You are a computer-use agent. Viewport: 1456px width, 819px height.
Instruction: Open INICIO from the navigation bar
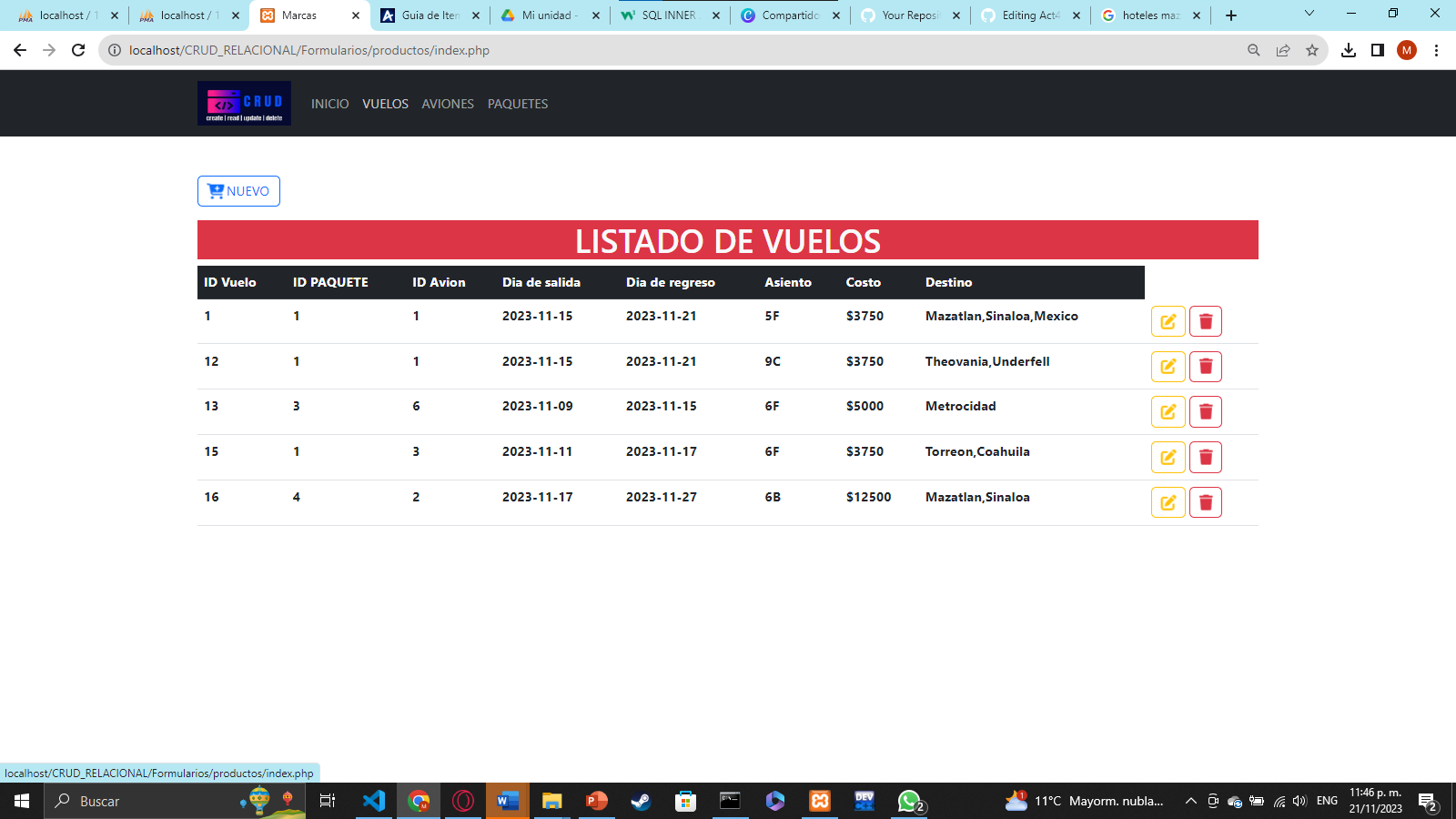329,104
